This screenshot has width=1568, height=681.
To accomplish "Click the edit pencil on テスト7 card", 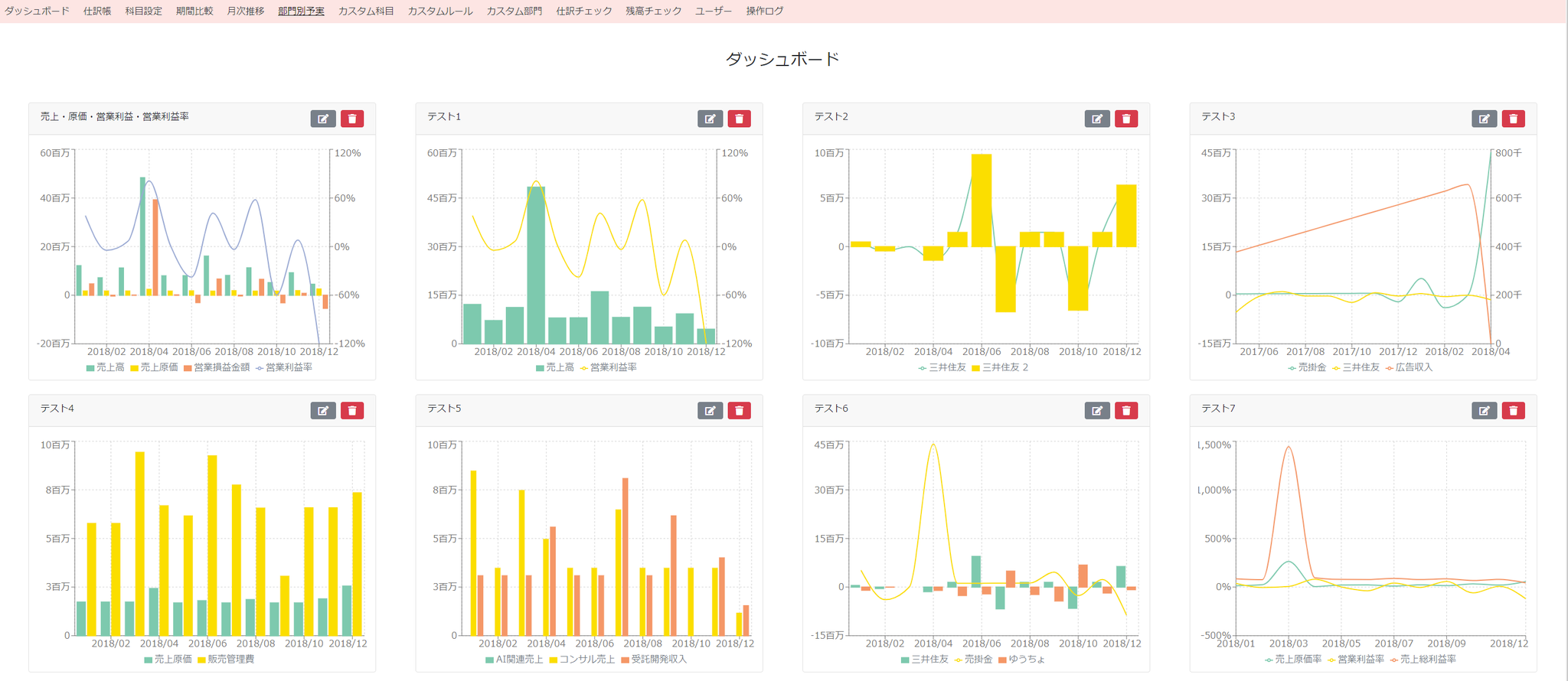I will [1484, 411].
